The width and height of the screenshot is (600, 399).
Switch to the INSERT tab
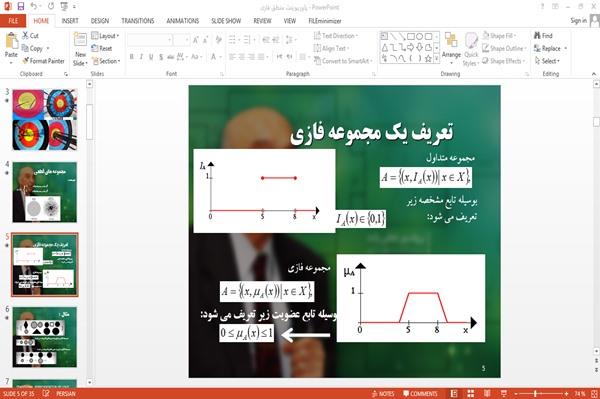pyautogui.click(x=70, y=21)
